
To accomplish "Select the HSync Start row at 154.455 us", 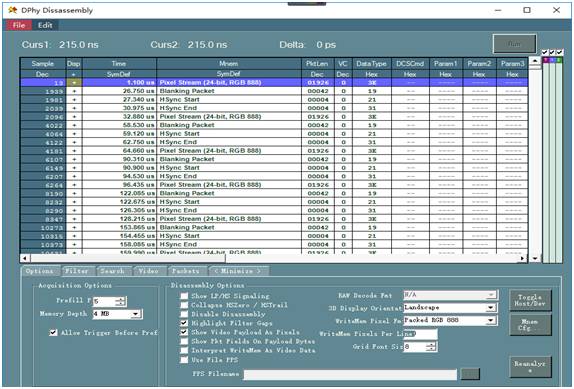I will pyautogui.click(x=274, y=236).
